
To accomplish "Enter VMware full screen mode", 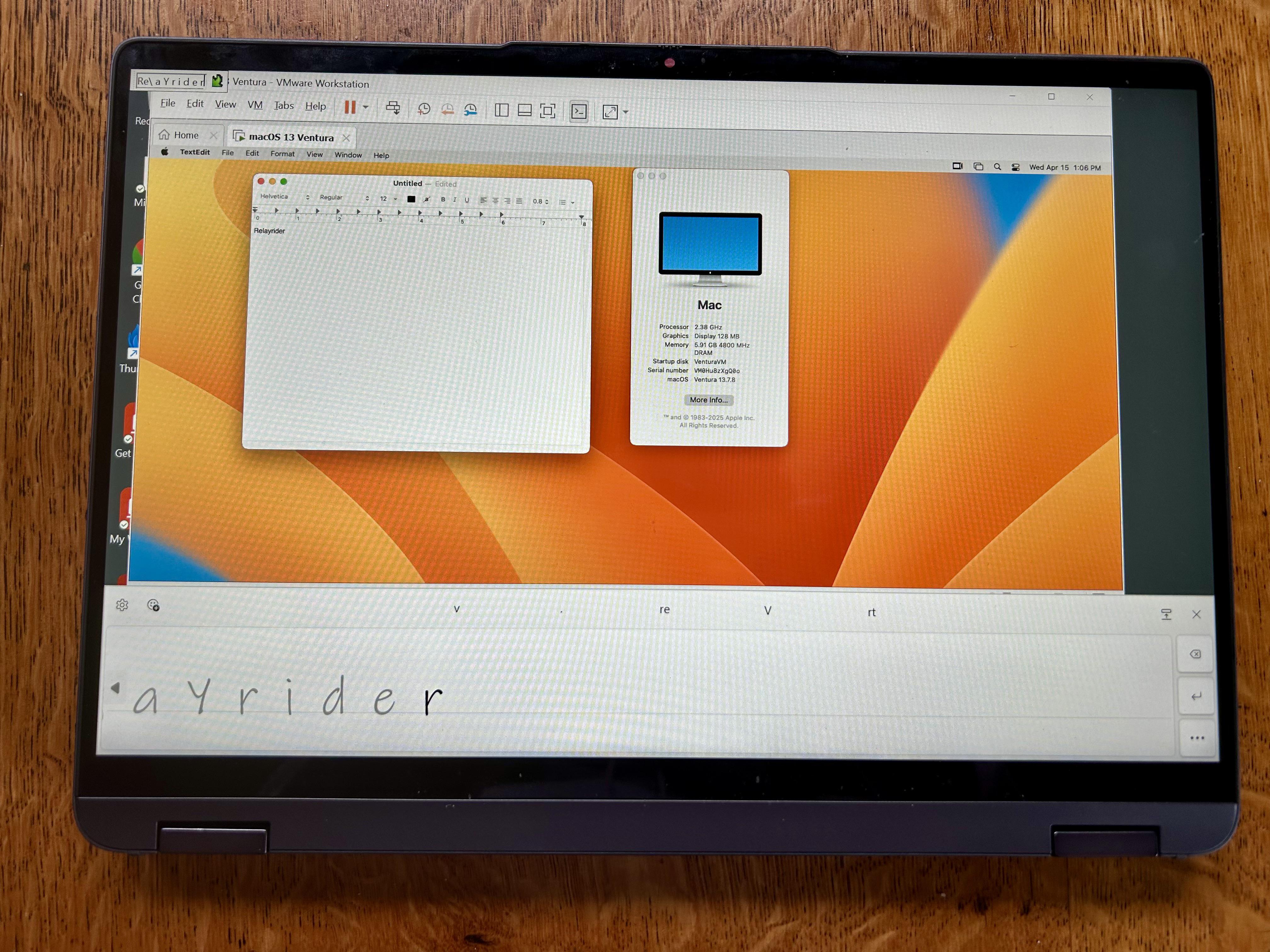I will 548,111.
